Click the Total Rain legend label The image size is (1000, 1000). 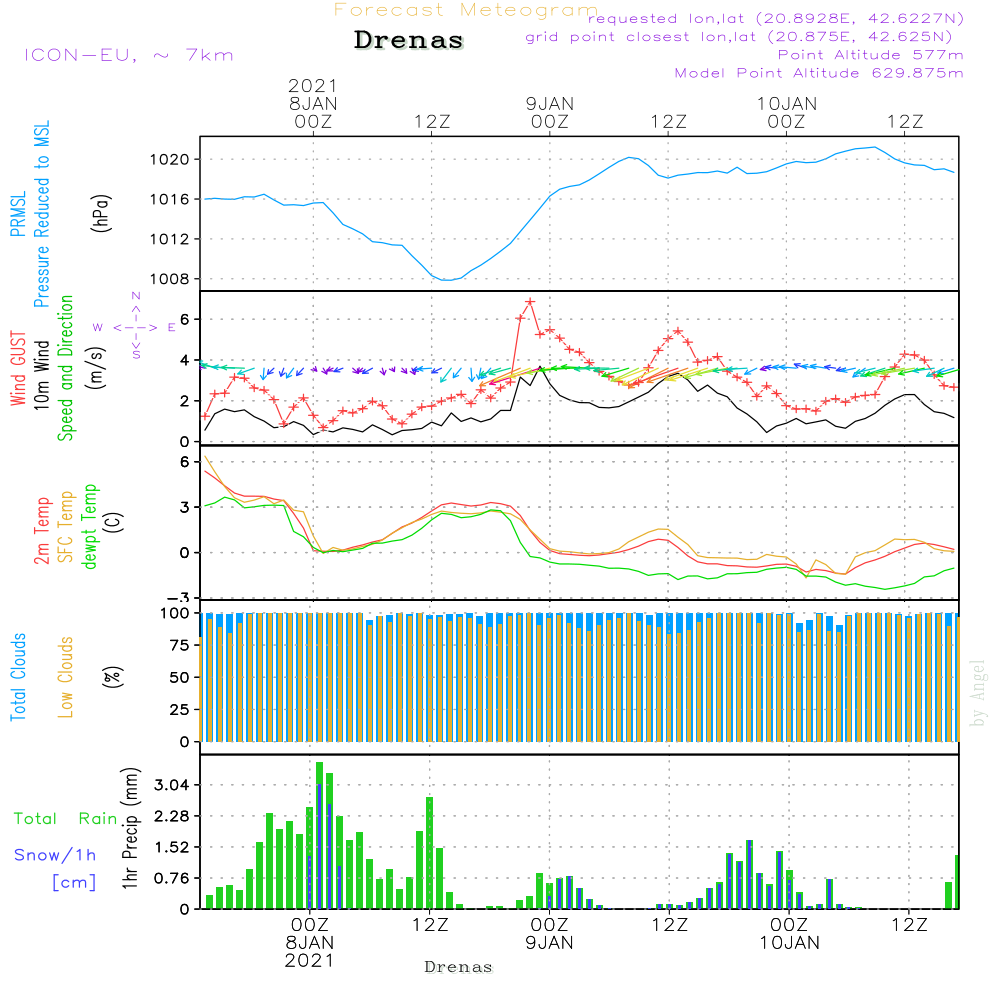pos(65,818)
